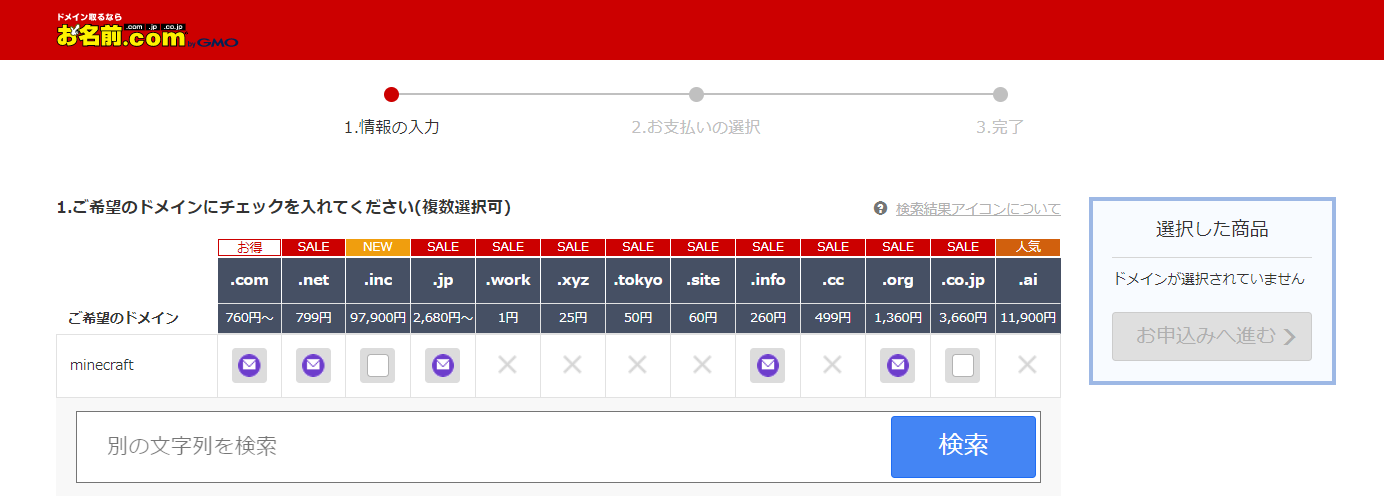Open the 検索結果アイコンについて link
The width and height of the screenshot is (1384, 496).
[x=977, y=209]
